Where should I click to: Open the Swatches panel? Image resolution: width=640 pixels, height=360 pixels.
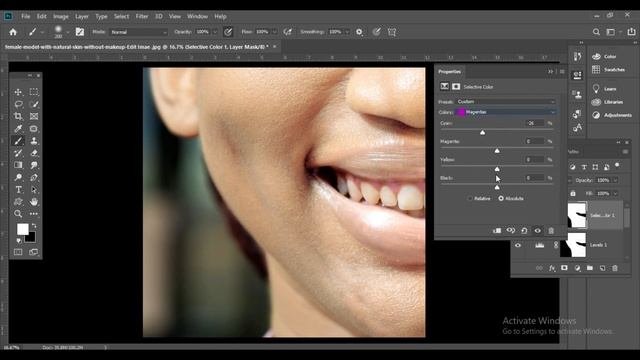[608, 69]
